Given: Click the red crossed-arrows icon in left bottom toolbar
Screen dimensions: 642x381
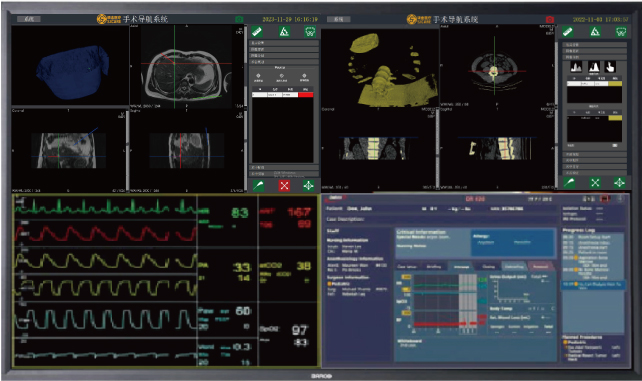Looking at the screenshot, I should tap(284, 185).
